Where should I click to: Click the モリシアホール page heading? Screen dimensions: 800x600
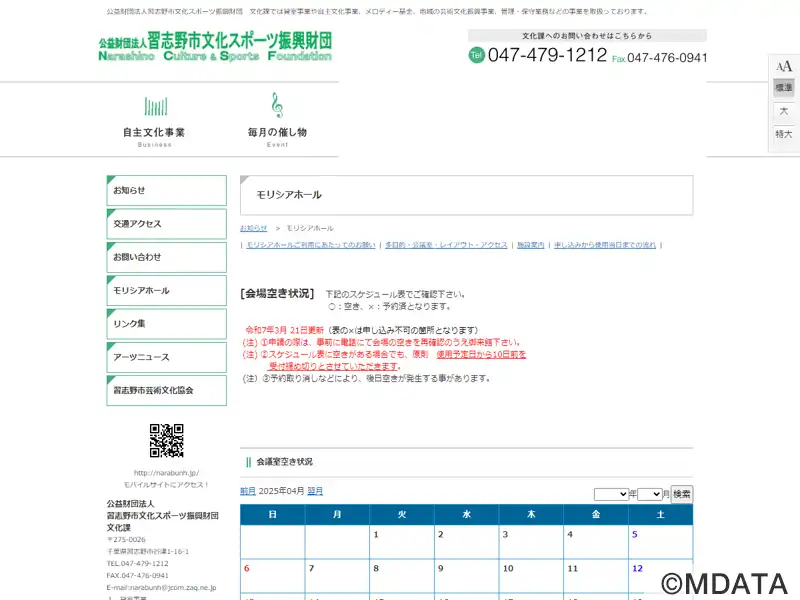pos(289,195)
